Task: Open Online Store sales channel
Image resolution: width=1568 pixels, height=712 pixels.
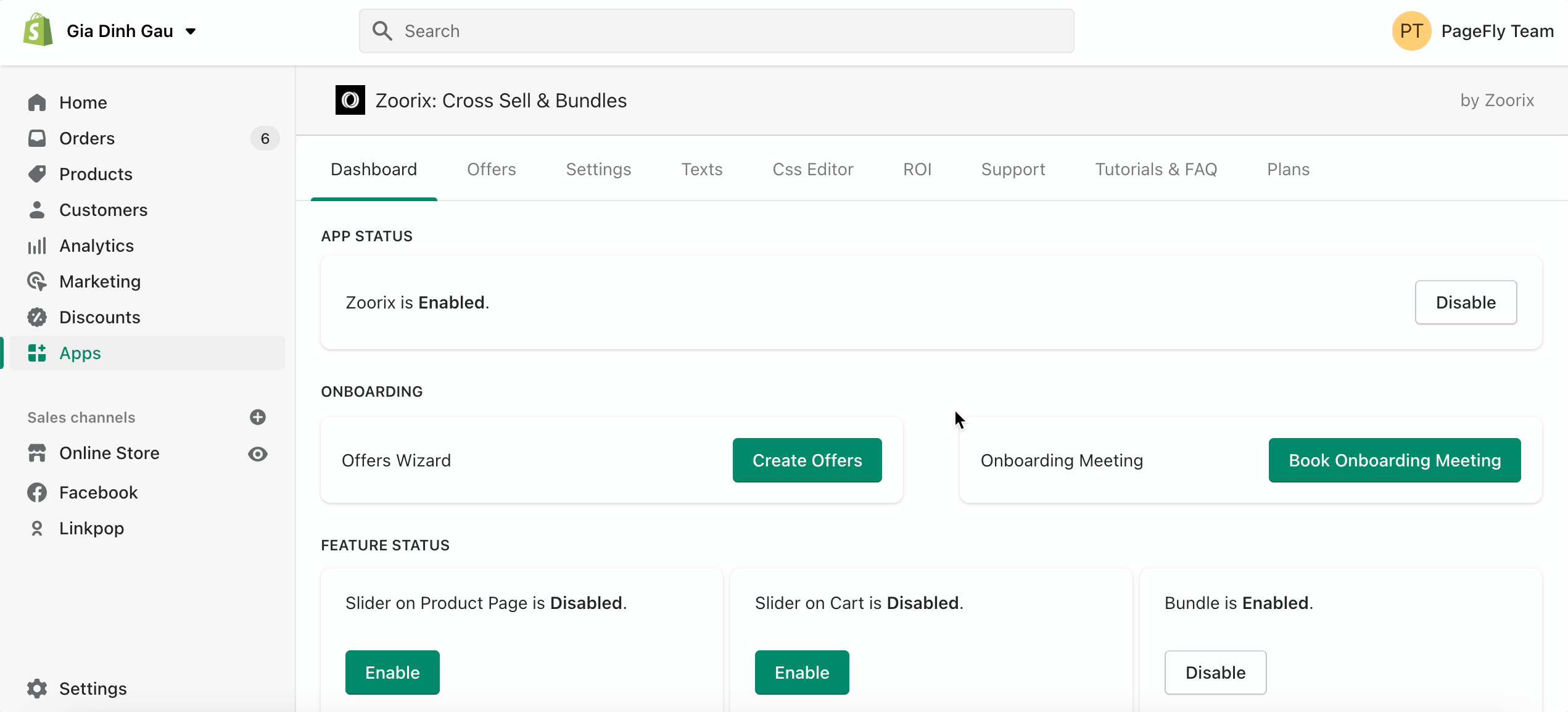Action: 109,453
